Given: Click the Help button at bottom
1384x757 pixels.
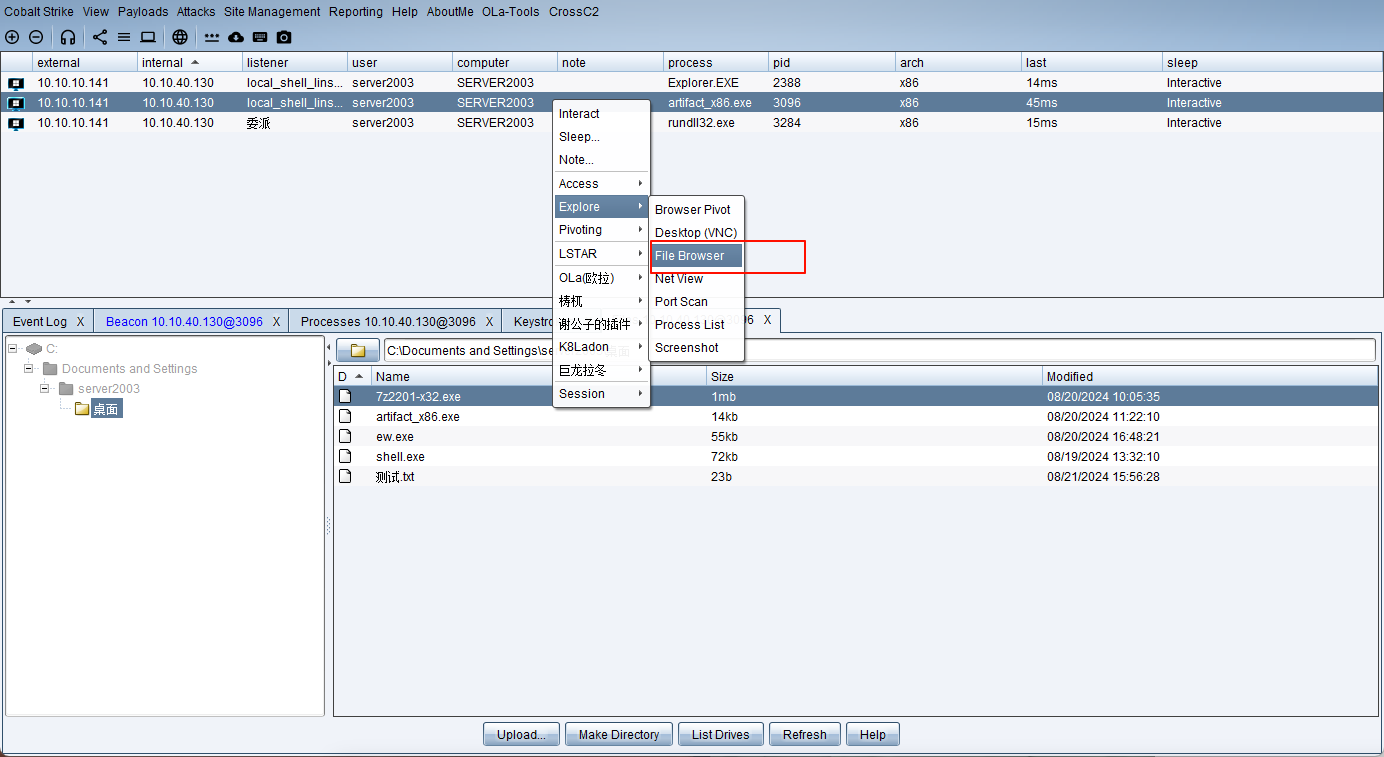Looking at the screenshot, I should (873, 735).
